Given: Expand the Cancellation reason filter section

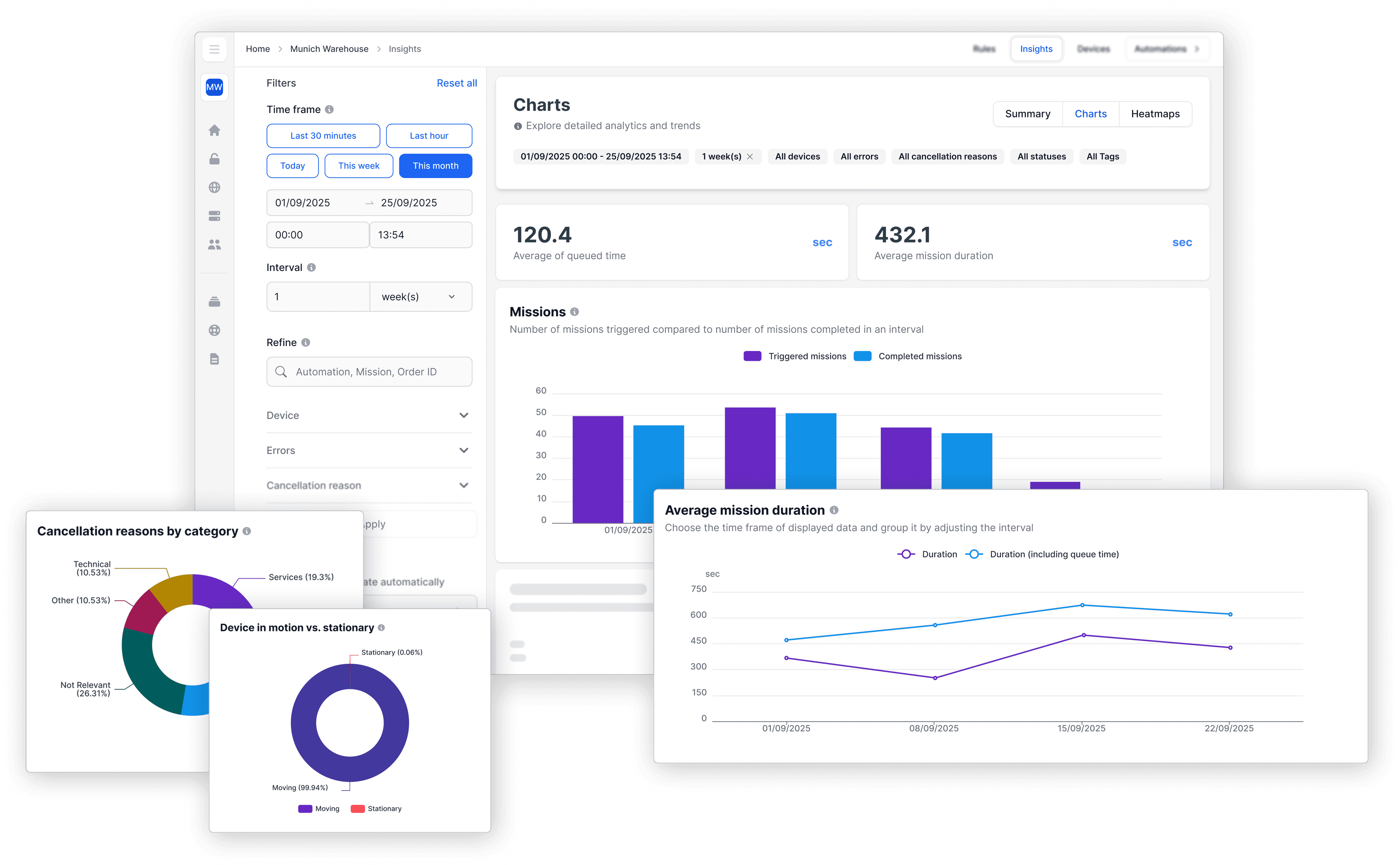Looking at the screenshot, I should tap(369, 485).
